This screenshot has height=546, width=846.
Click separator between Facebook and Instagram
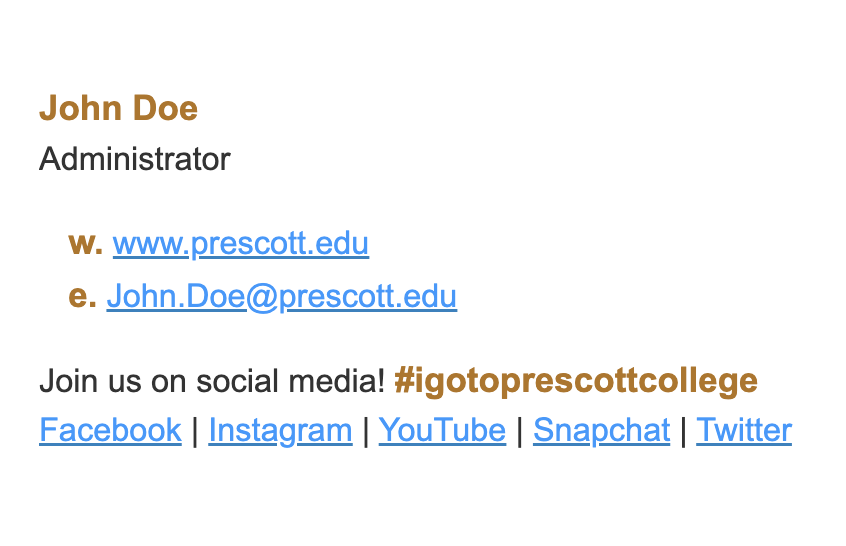click(x=195, y=431)
